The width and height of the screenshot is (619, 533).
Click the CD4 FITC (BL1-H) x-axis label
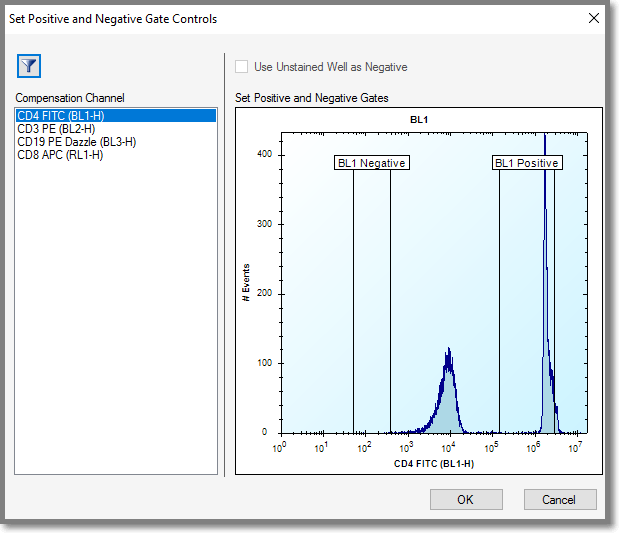point(433,464)
